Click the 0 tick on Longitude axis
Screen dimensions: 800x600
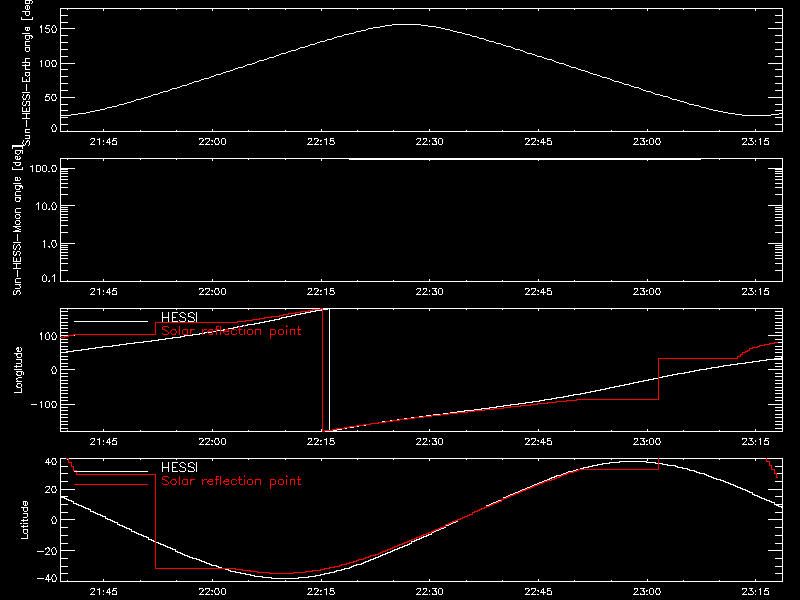click(x=54, y=370)
